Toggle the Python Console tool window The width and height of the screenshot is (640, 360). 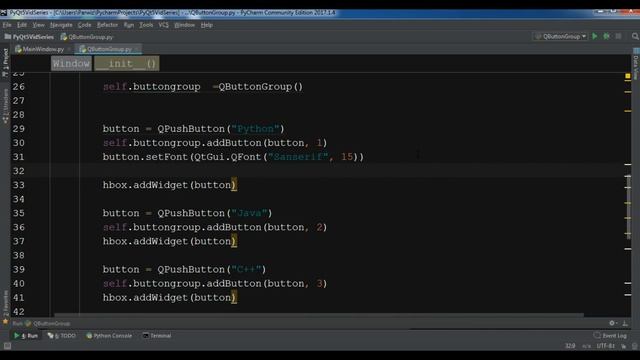[109, 336]
